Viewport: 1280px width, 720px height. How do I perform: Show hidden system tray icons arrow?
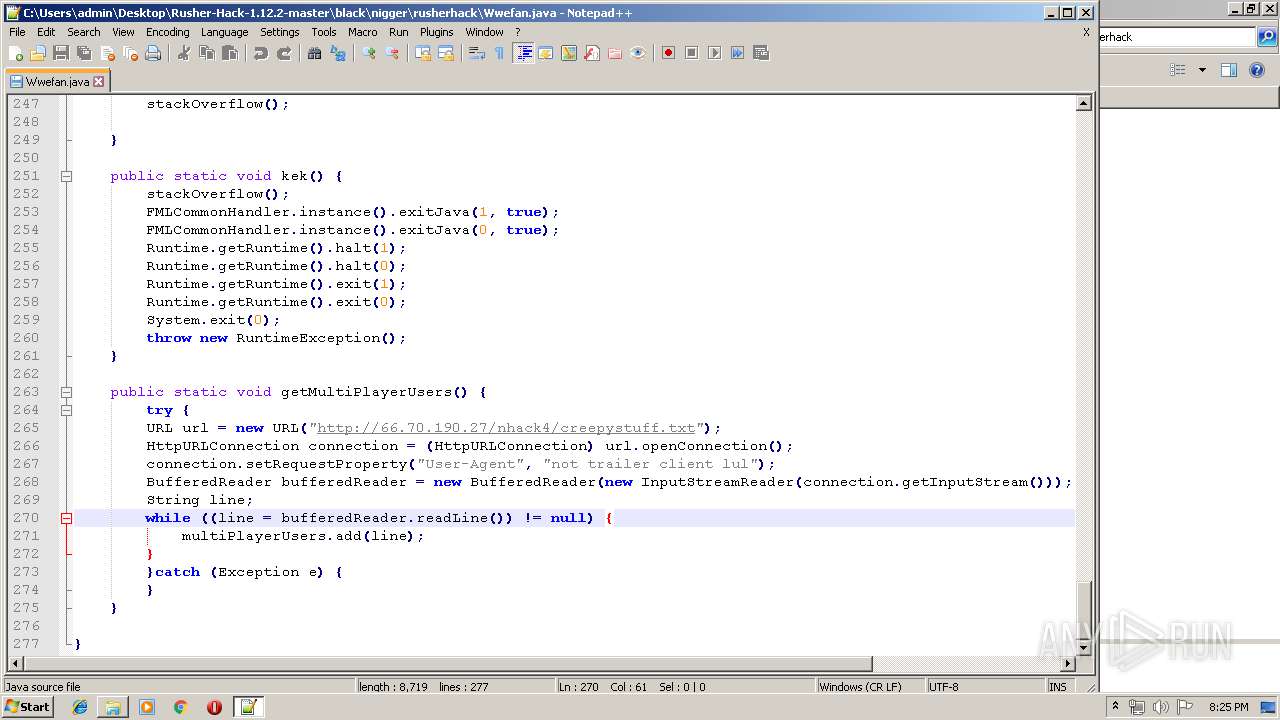(1115, 707)
